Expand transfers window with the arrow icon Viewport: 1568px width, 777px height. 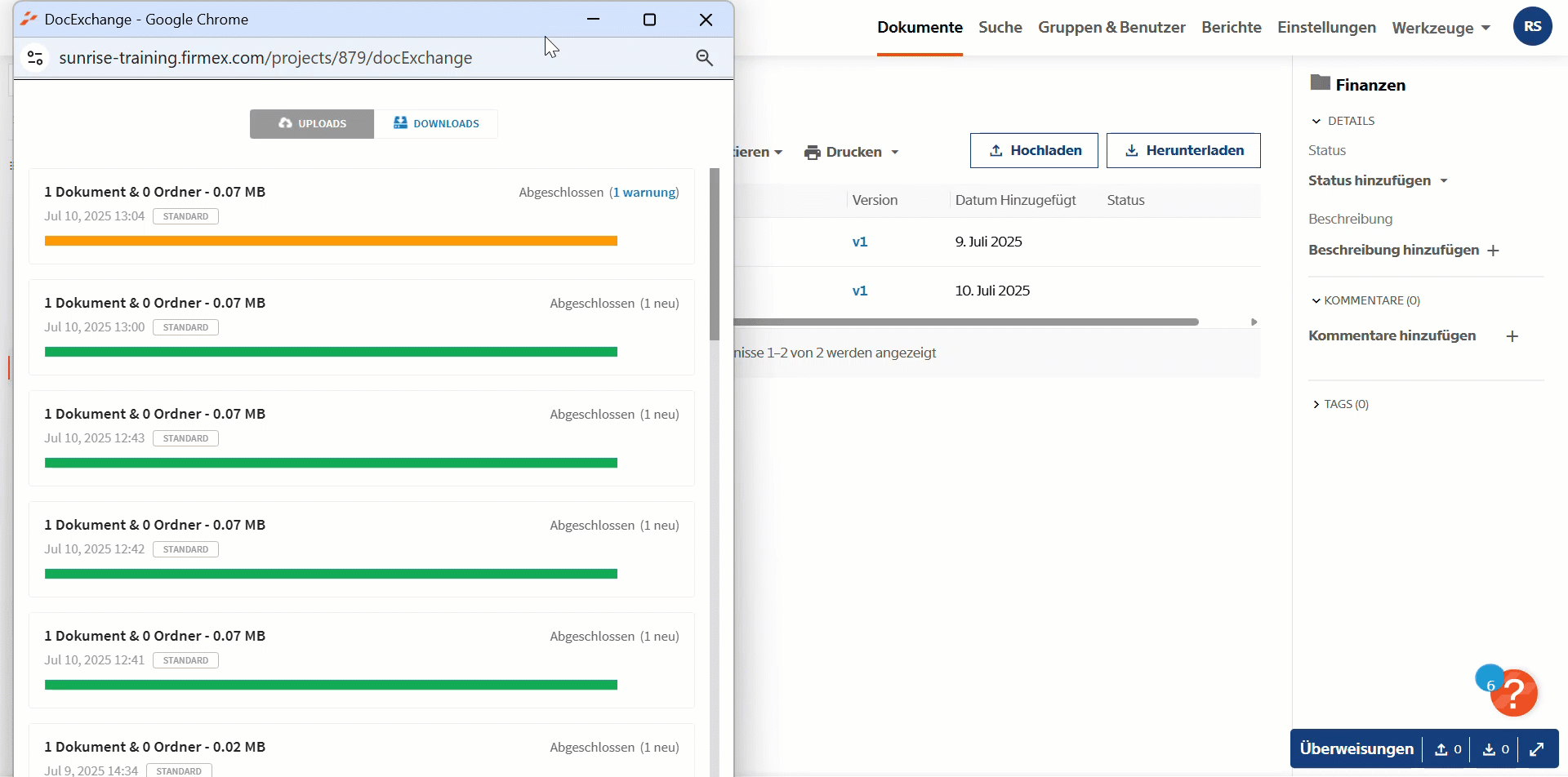click(1537, 749)
